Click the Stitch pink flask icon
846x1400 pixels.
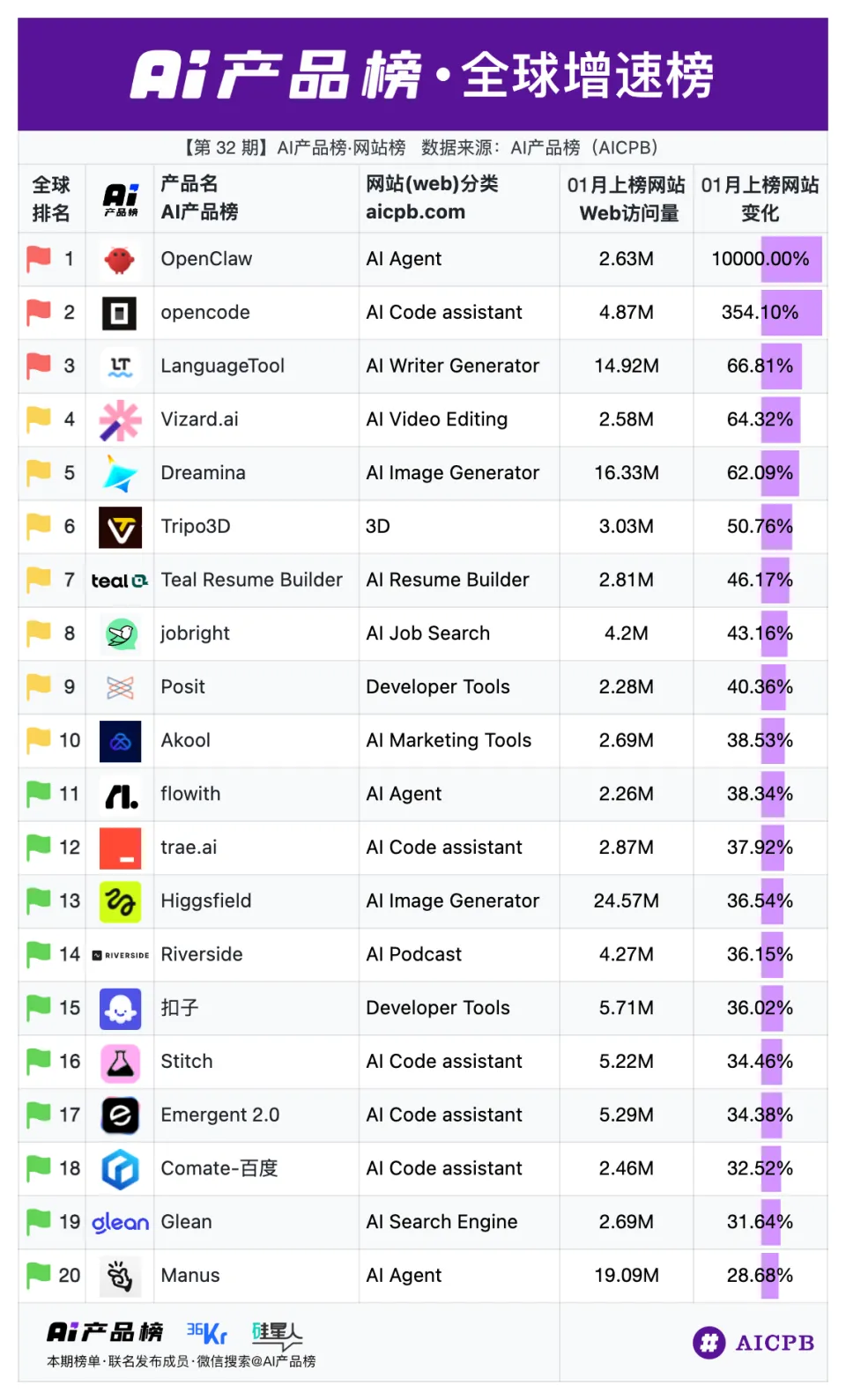120,1062
